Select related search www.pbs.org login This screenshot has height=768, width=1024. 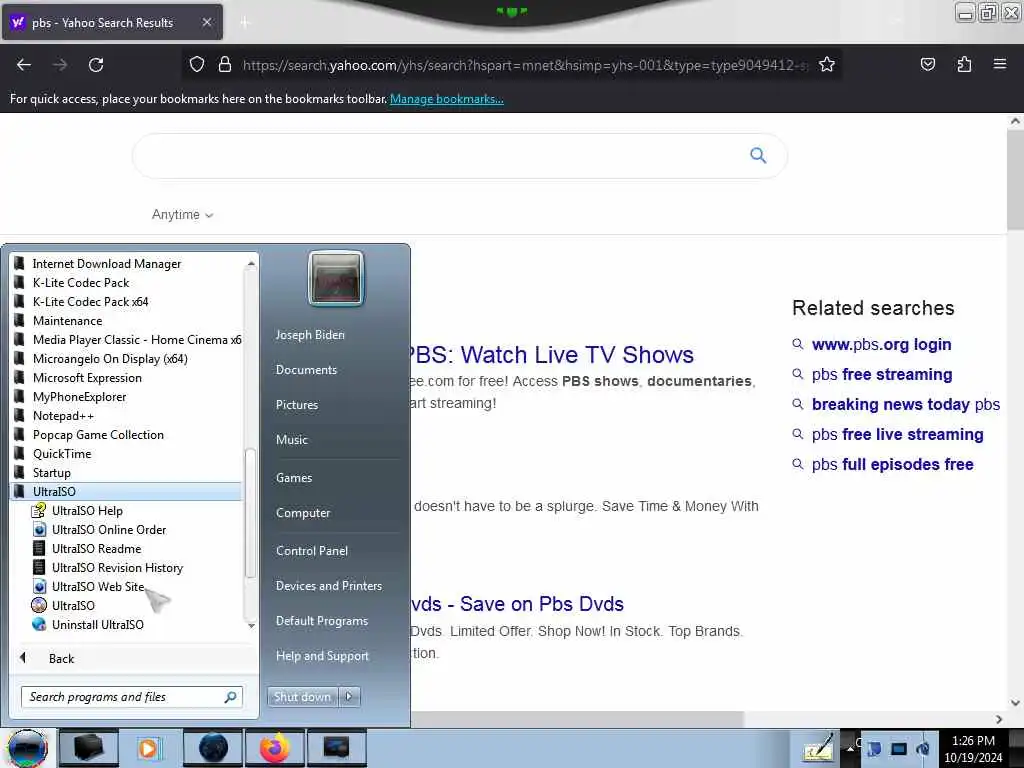pyautogui.click(x=881, y=344)
